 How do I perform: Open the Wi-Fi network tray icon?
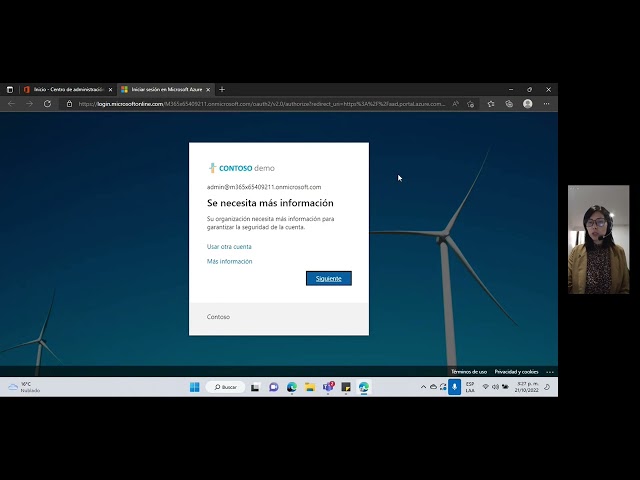point(485,387)
